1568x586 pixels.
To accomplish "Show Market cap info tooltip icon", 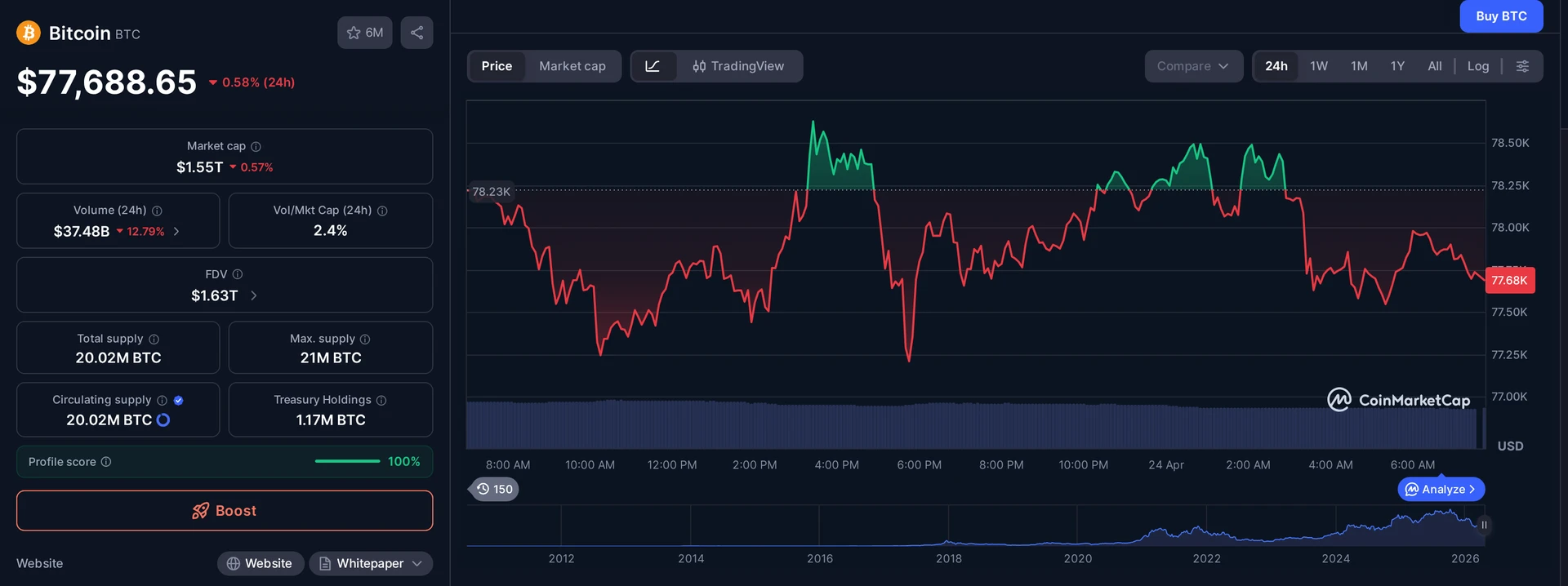I will [256, 146].
